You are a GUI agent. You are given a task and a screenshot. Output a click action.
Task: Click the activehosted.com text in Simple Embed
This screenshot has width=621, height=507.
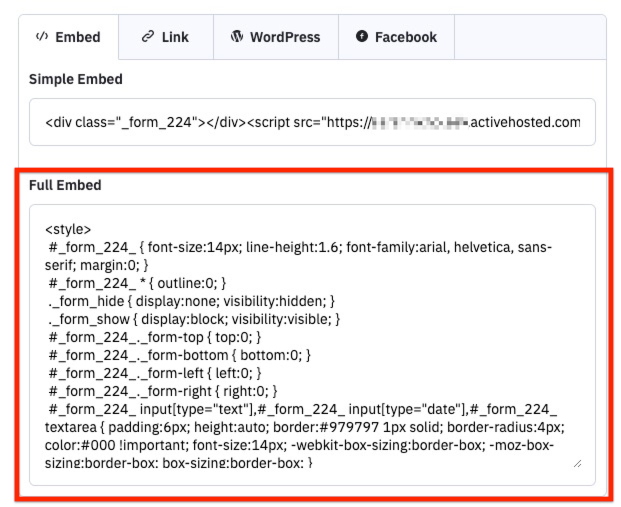tap(525, 123)
